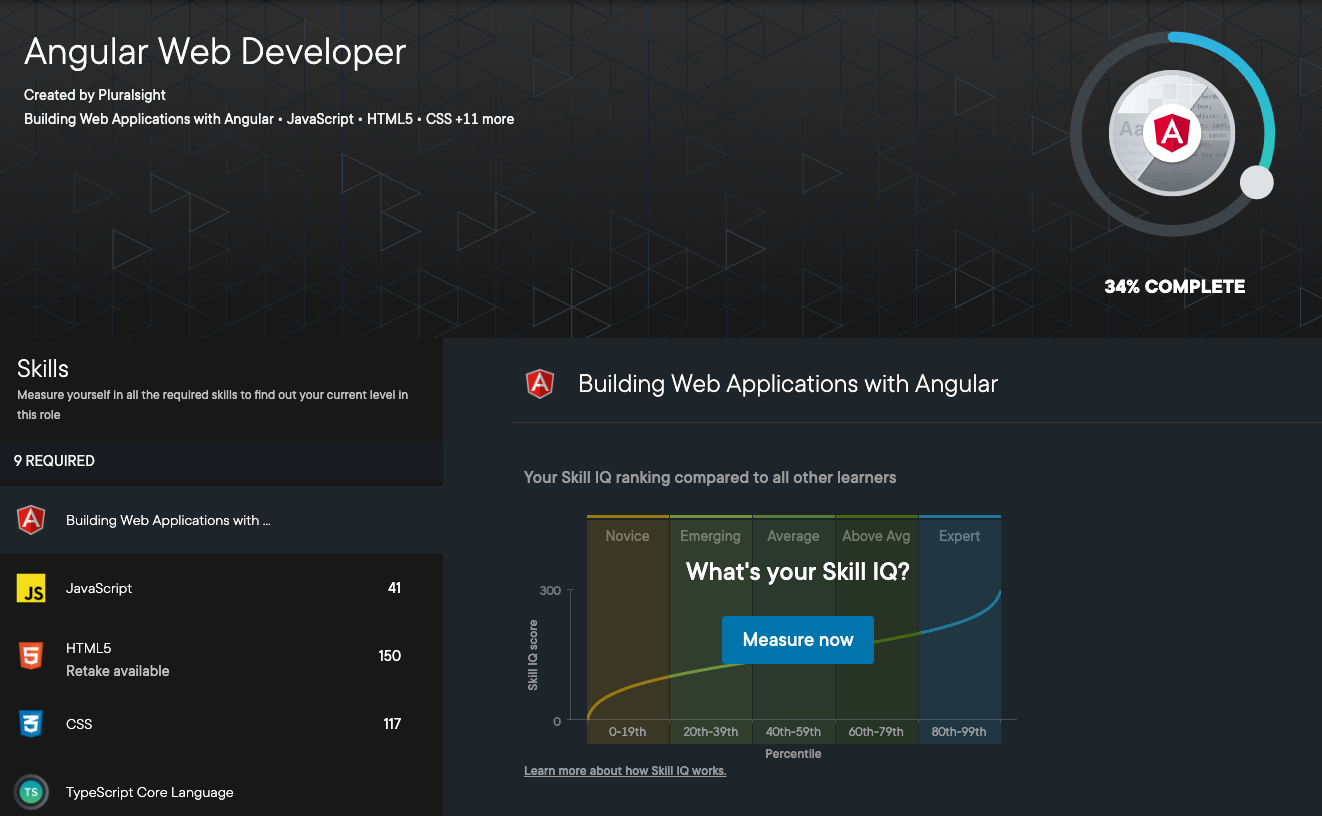Screen dimensions: 1322x816
Task: Click the JavaScript score 41
Action: click(x=394, y=588)
